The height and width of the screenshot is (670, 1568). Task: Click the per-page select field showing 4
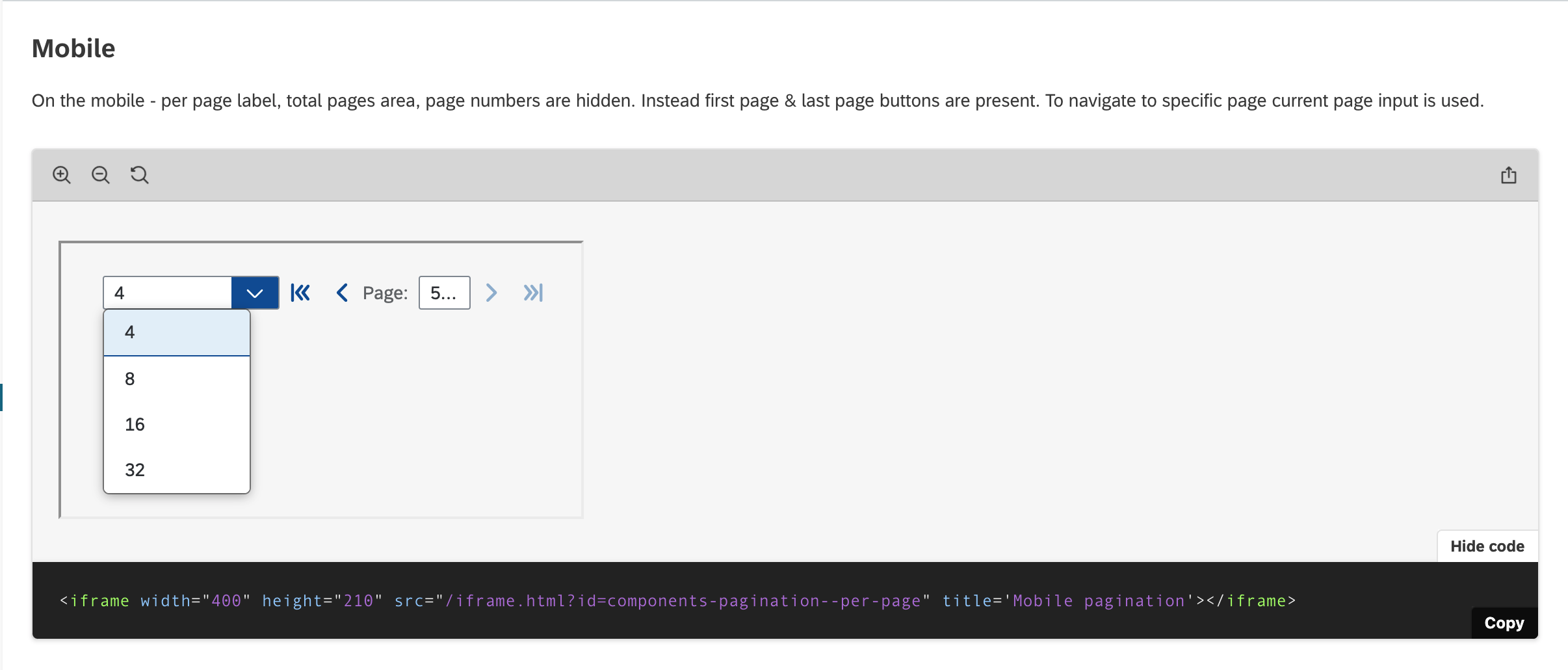168,293
